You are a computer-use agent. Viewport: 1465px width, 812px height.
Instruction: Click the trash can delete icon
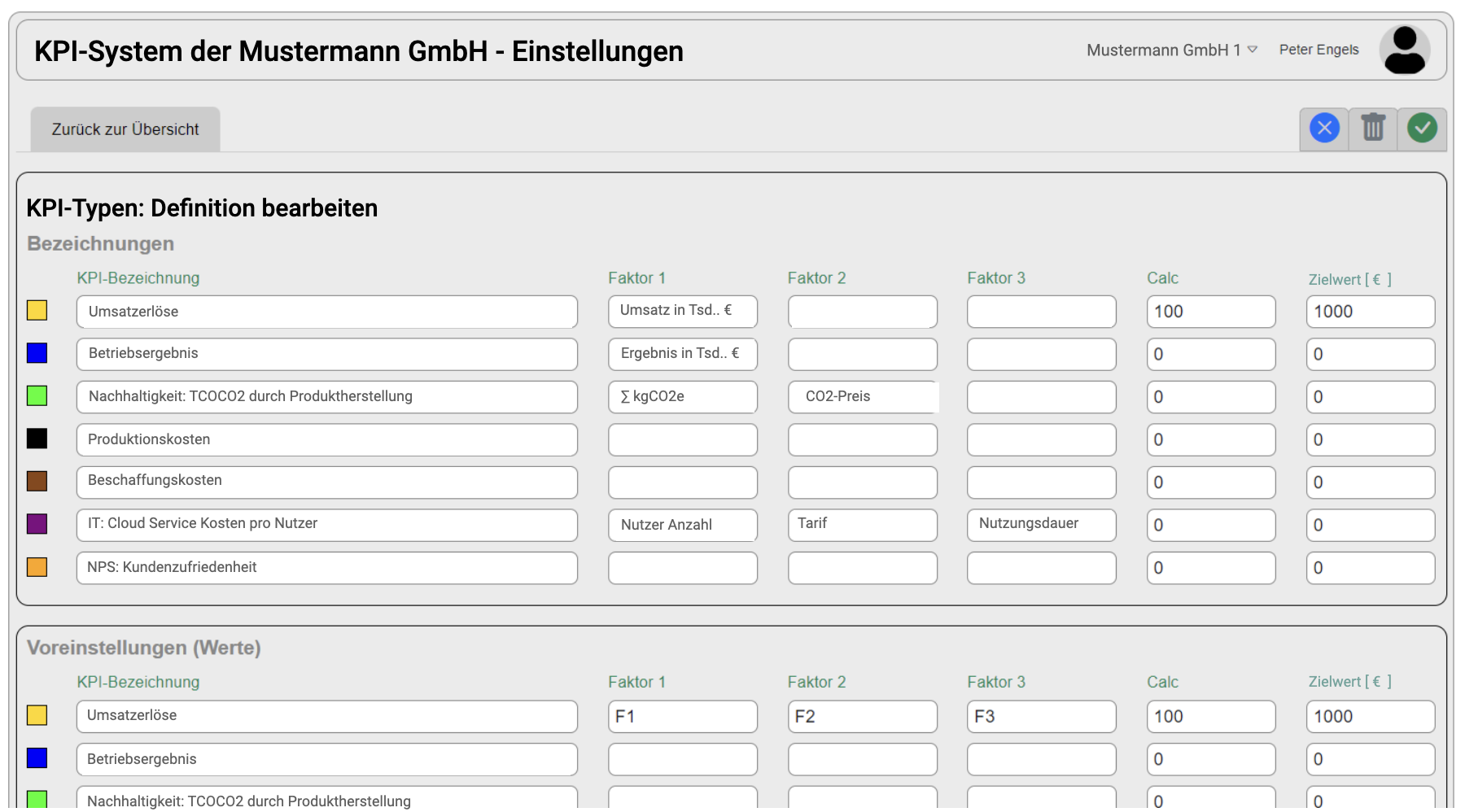coord(1373,128)
